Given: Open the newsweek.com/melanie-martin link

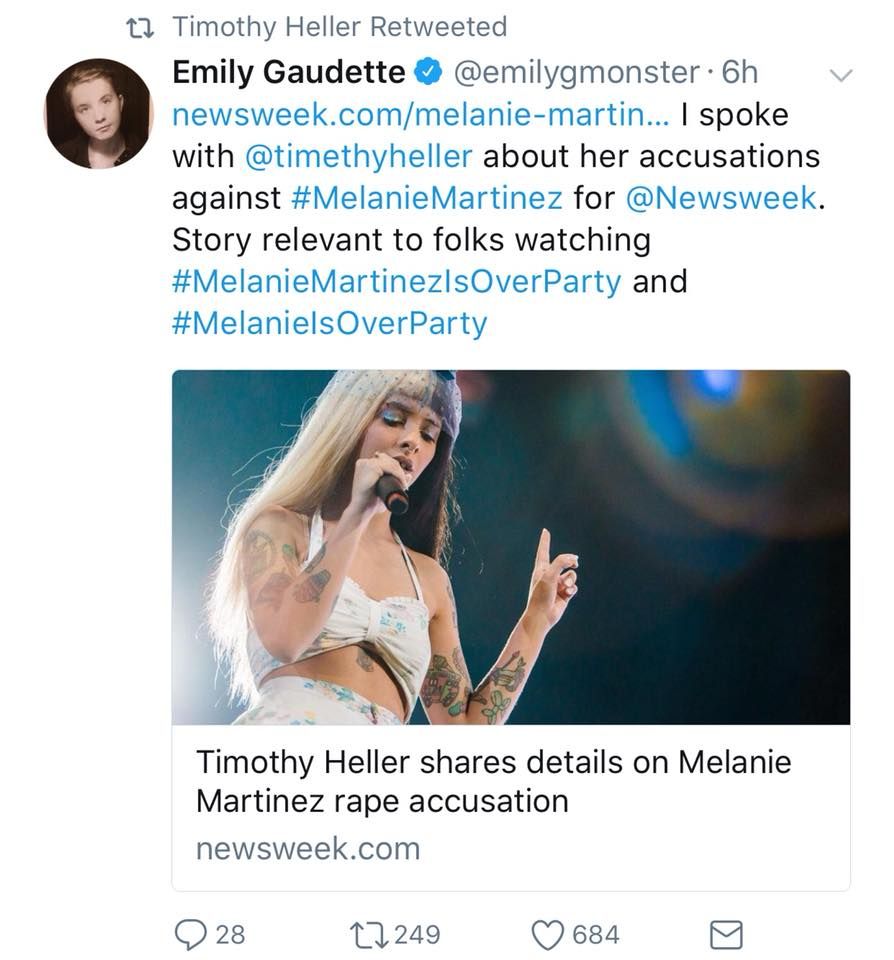Looking at the screenshot, I should [410, 115].
